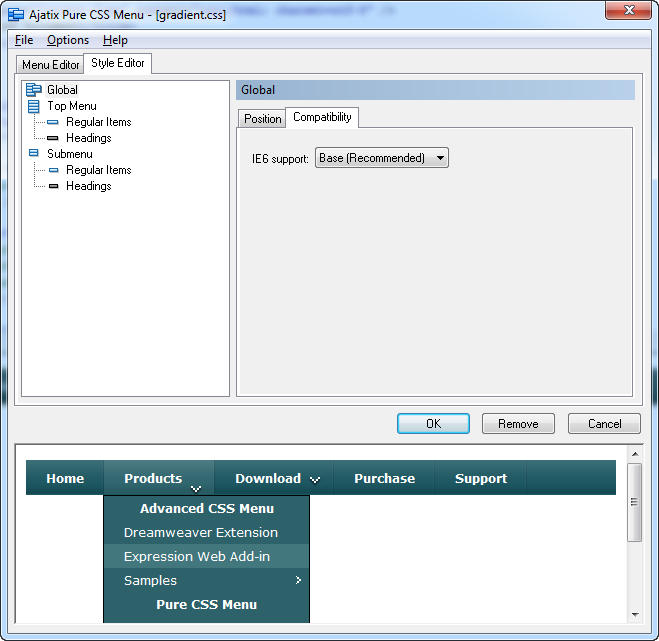Click Expression Web Add-in submenu item
Image resolution: width=659 pixels, height=641 pixels.
point(207,557)
